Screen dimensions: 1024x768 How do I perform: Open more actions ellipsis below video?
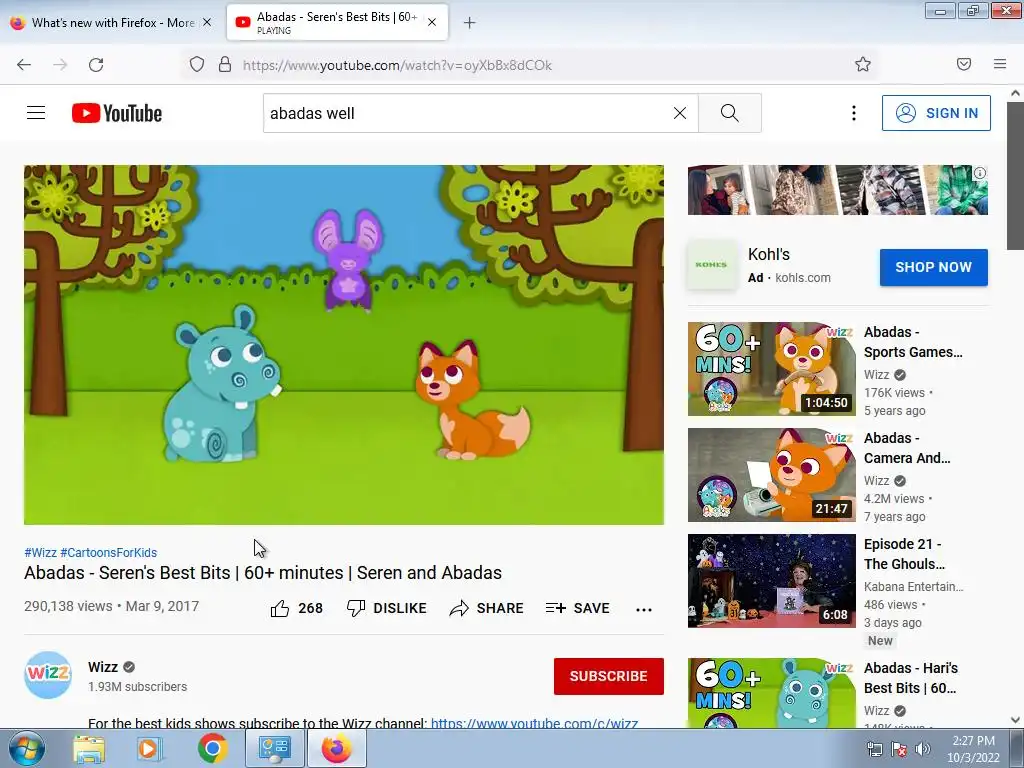tap(644, 609)
